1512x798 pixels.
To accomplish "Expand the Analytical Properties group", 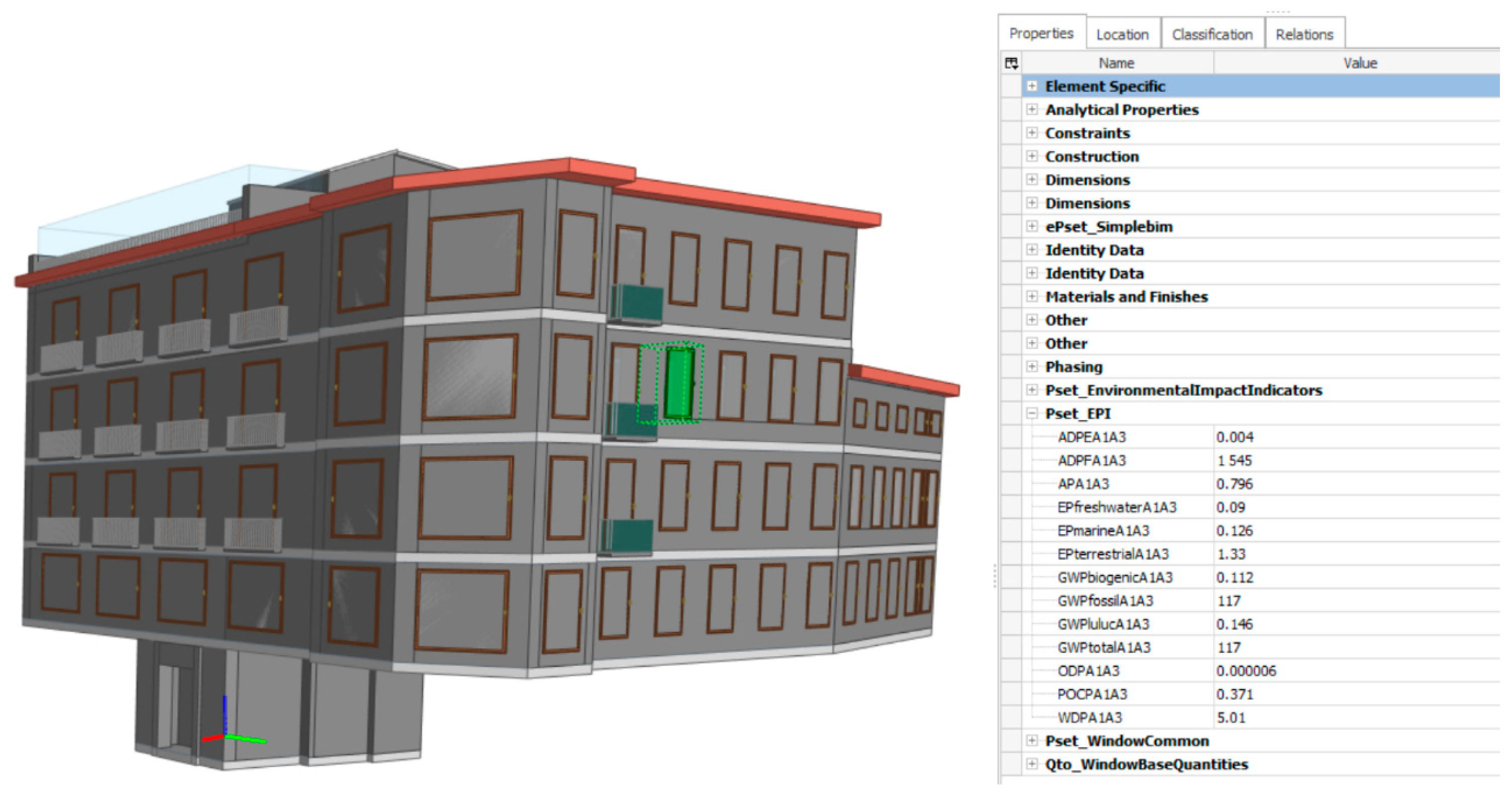I will [x=1031, y=110].
